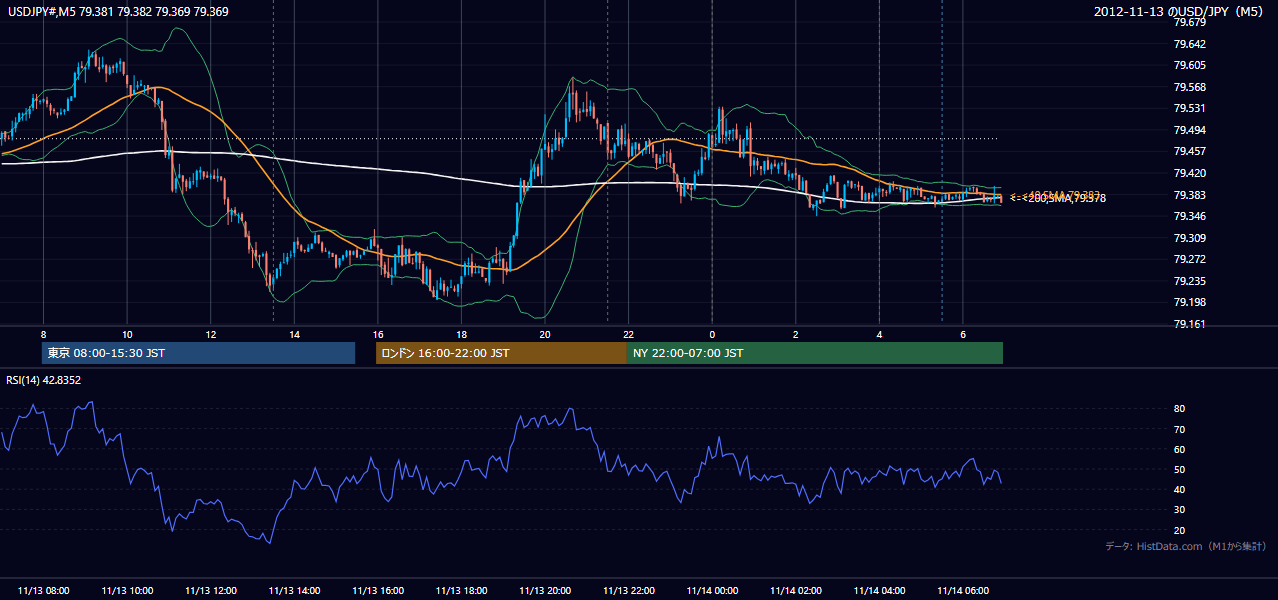Image resolution: width=1278 pixels, height=600 pixels.
Task: Click price axis label 79.531
Action: [x=1189, y=108]
